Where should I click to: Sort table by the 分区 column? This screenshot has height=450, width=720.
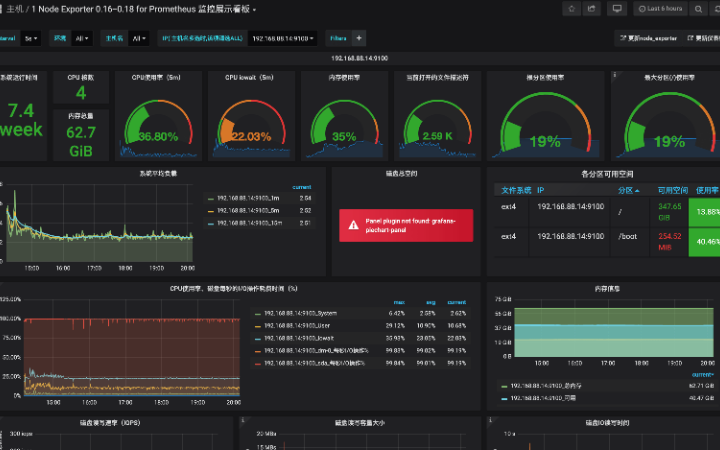point(628,190)
